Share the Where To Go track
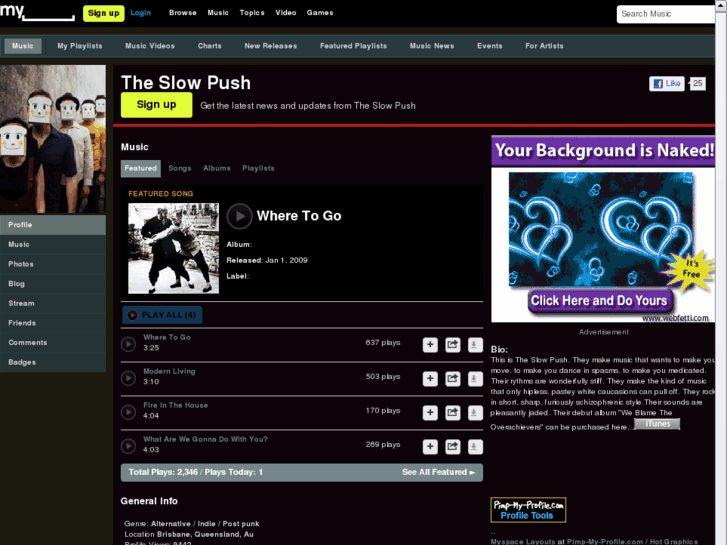This screenshot has height=545, width=727. coord(453,345)
